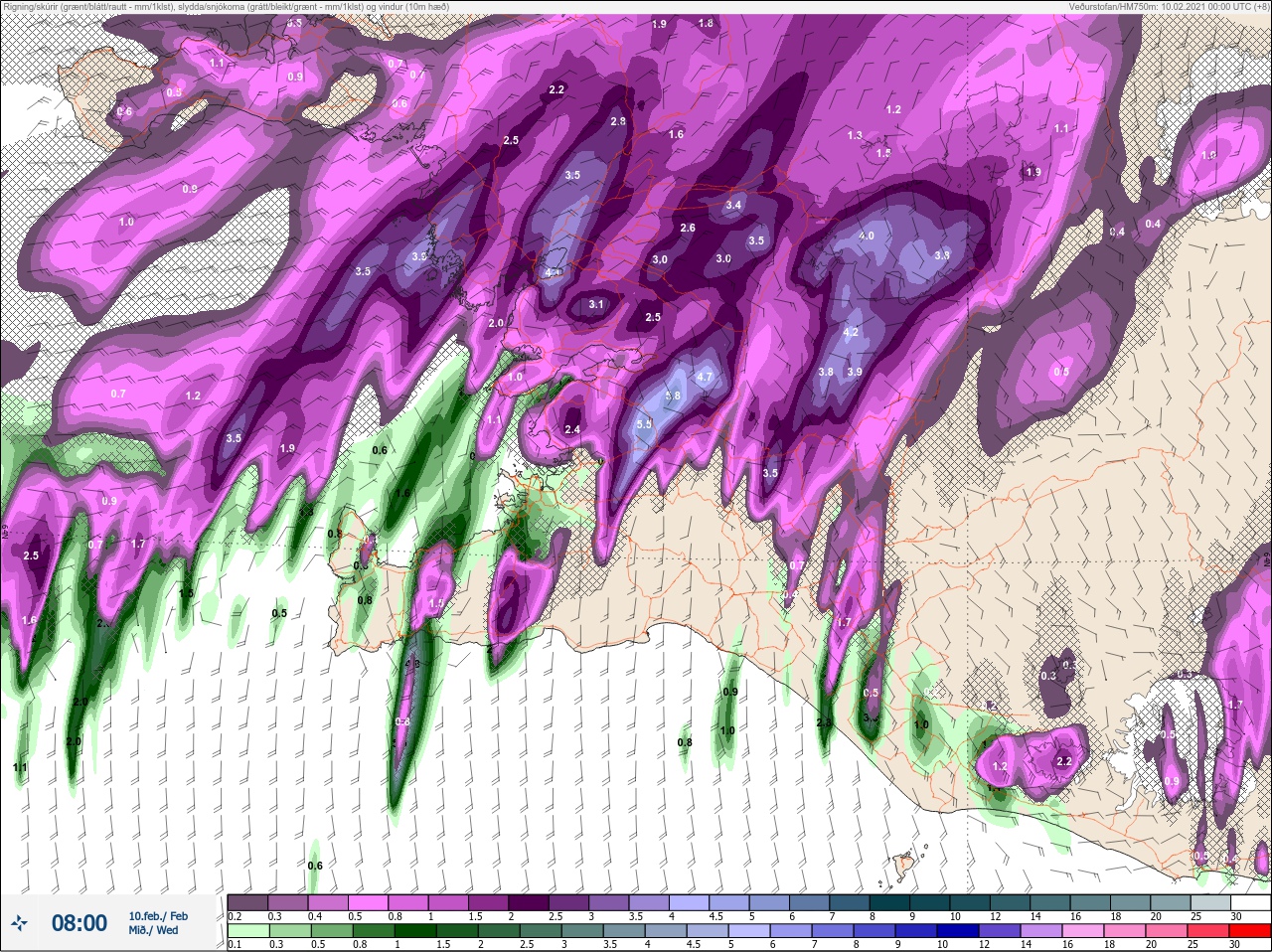Click the 2.8 snowfall value on the map
1272x952 pixels.
618,121
